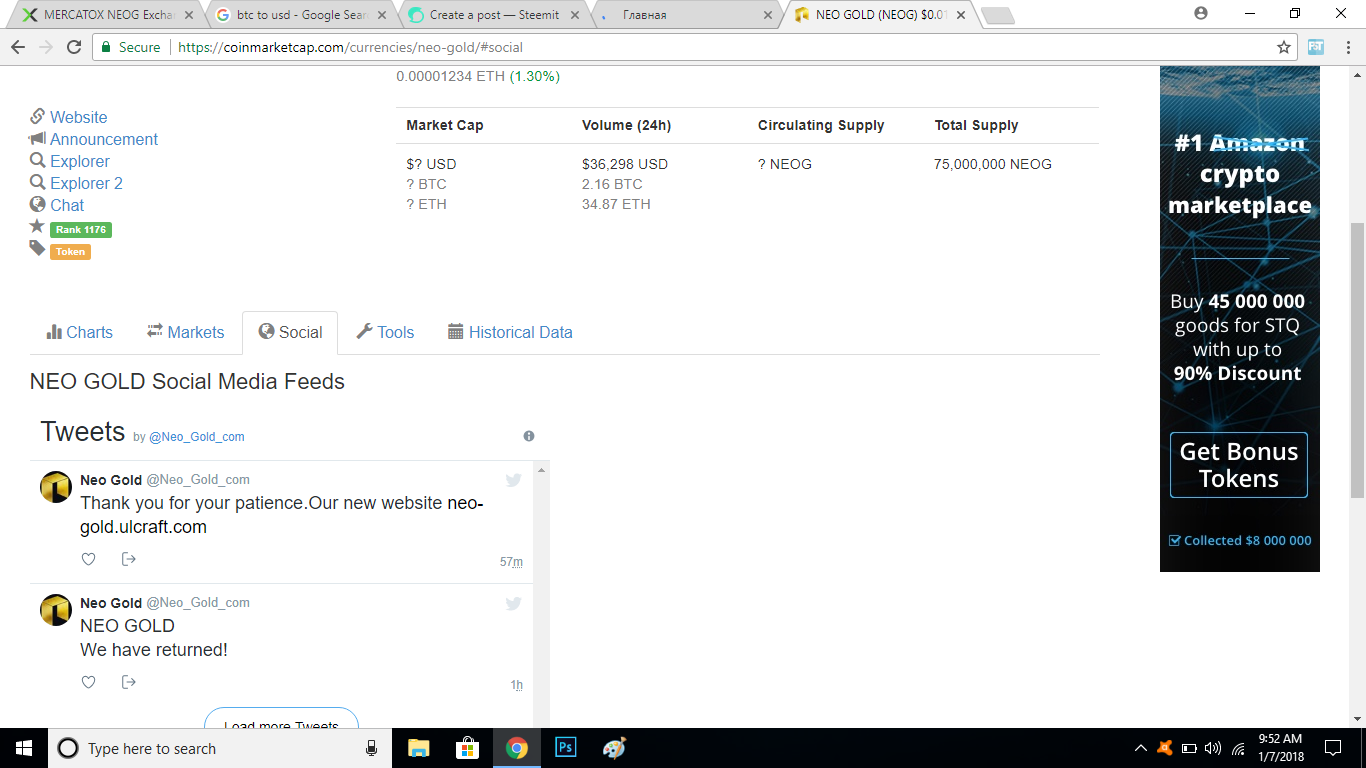This screenshot has height=768, width=1366.
Task: Click the orange Token badge
Action: pyautogui.click(x=70, y=252)
